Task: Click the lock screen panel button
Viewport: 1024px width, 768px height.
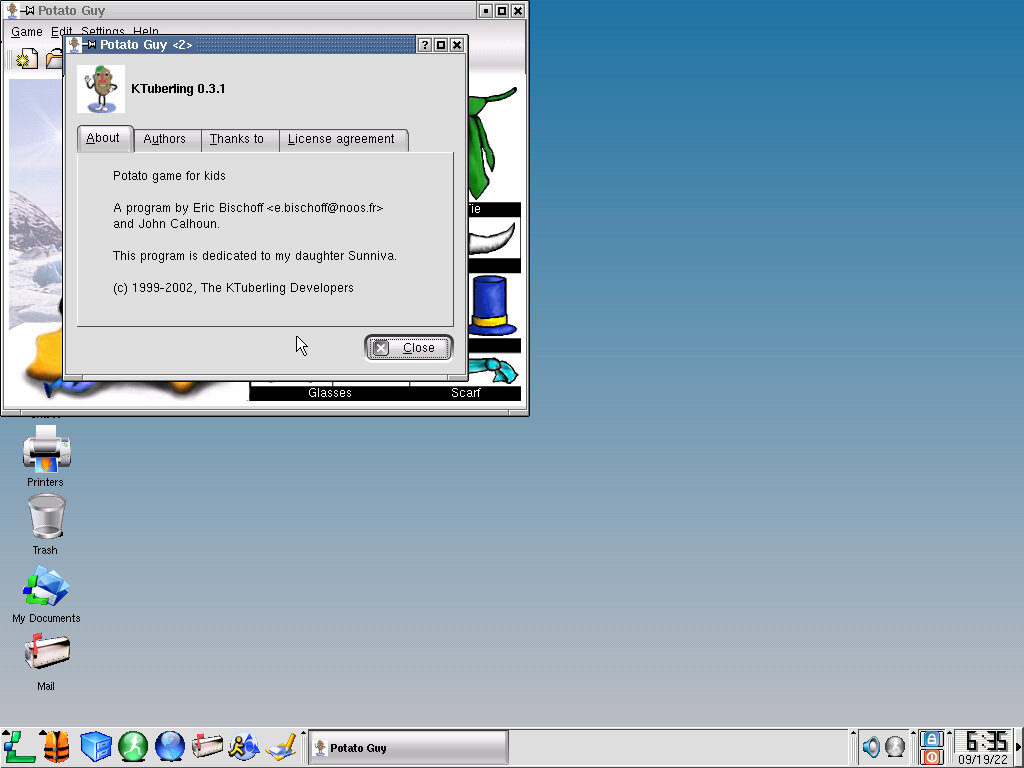Action: click(931, 739)
